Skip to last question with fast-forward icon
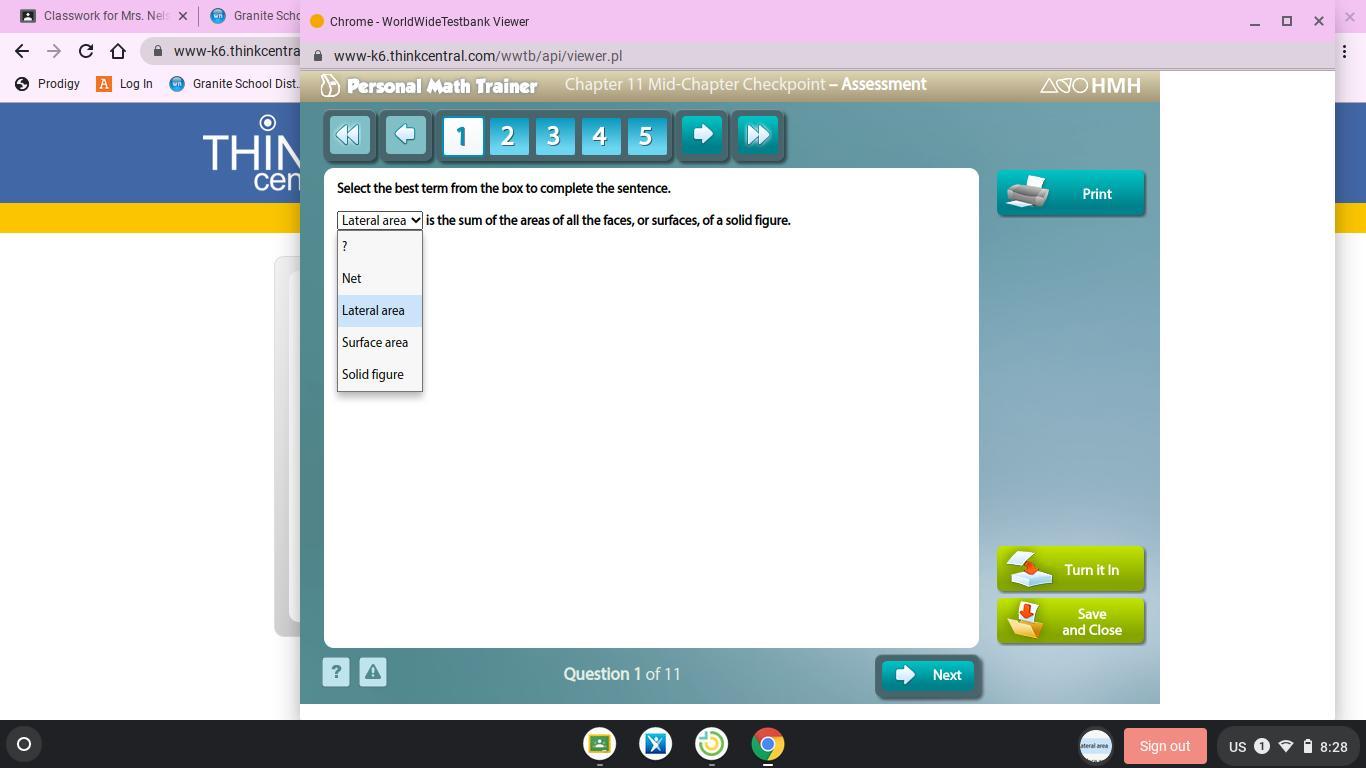The height and width of the screenshot is (768, 1366). pyautogui.click(x=759, y=135)
